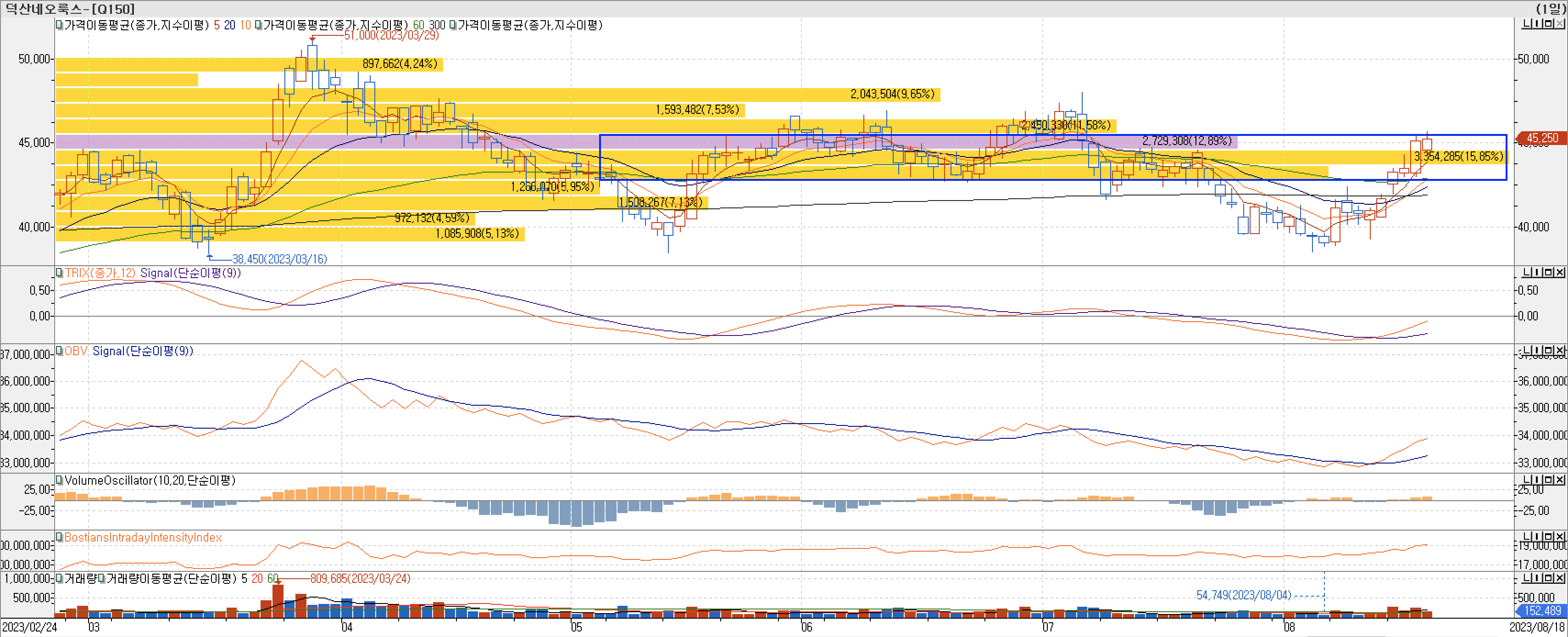Toggle the first moving average (5 20 10) marker
This screenshot has height=637, width=1568.
pos(59,25)
